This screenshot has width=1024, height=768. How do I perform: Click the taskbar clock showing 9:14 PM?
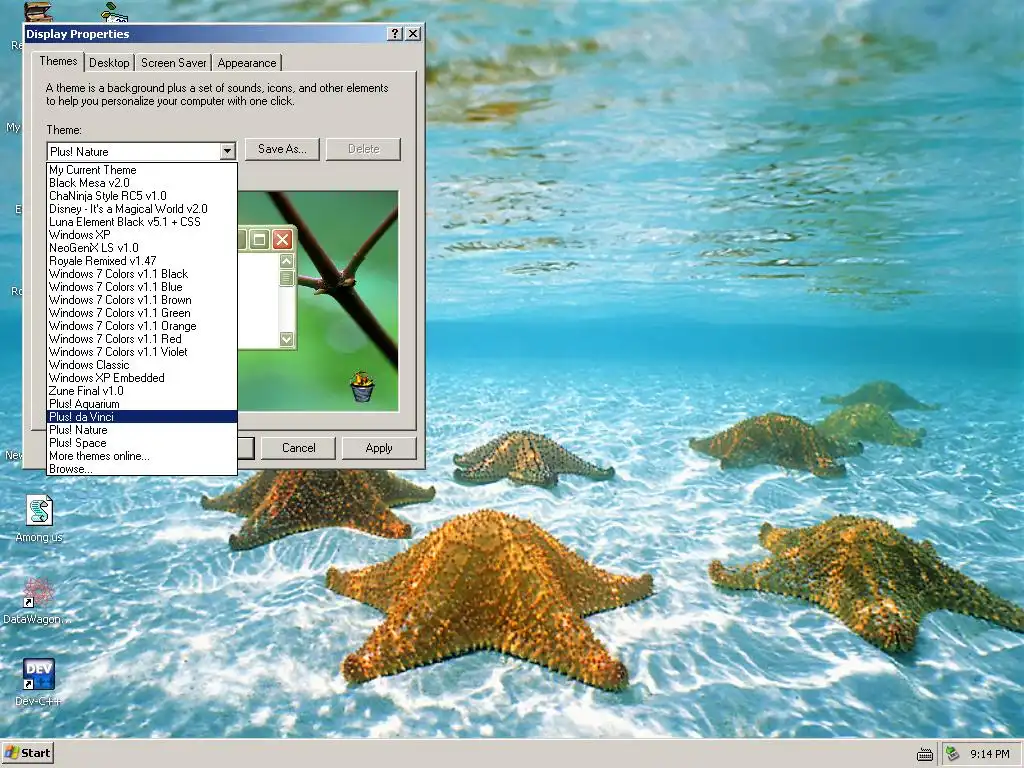[x=989, y=754]
